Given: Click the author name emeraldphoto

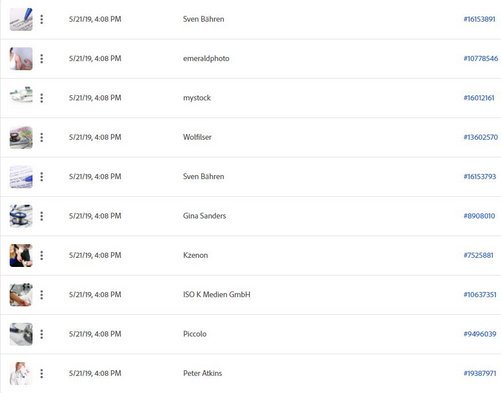Looking at the screenshot, I should (206, 59).
